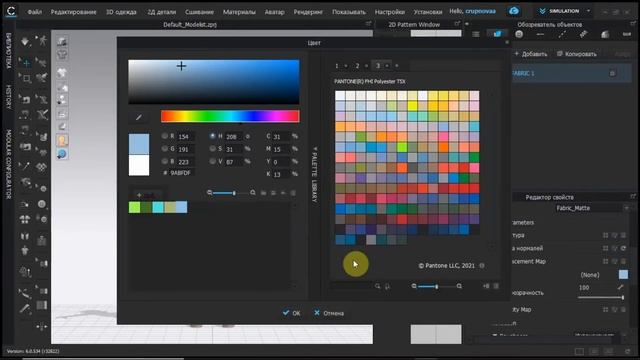The image size is (640, 360).
Task: Select the S saturation radio button
Action: [212, 149]
